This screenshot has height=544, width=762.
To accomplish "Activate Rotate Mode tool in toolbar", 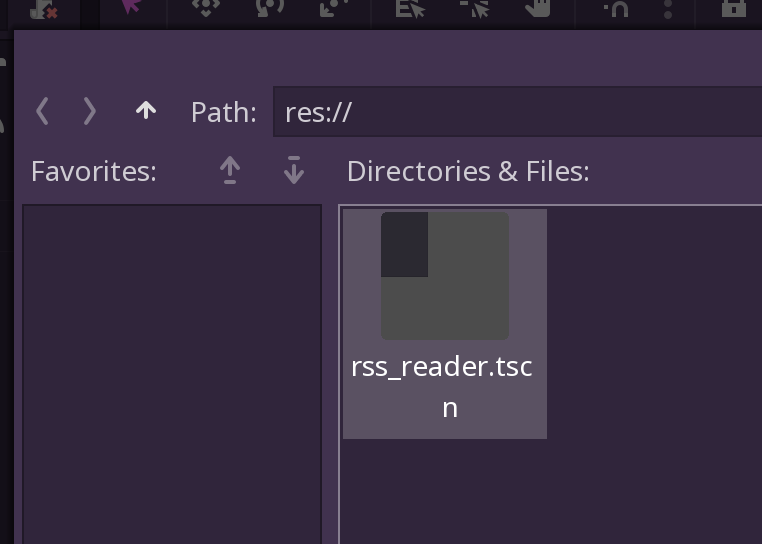I will [x=270, y=7].
